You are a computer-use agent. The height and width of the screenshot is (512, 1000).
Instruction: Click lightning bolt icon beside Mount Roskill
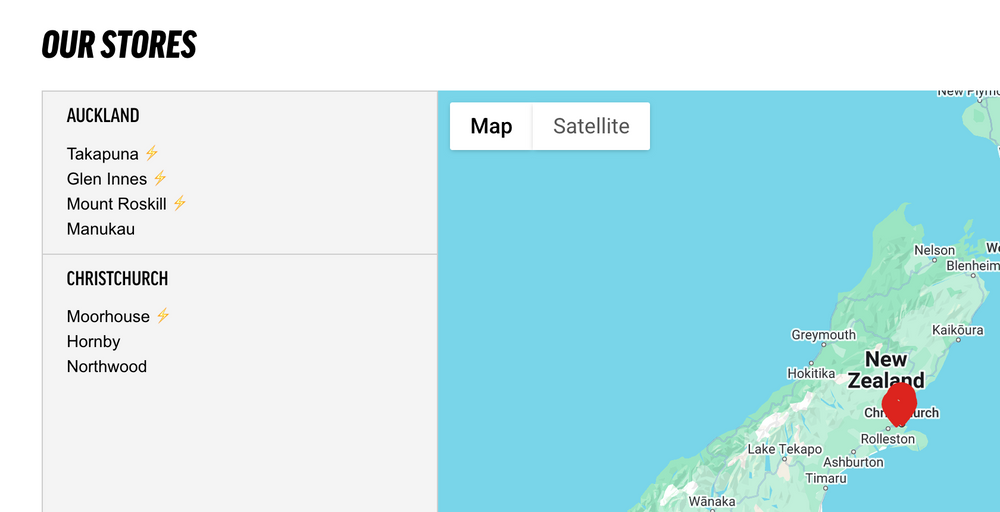click(179, 203)
